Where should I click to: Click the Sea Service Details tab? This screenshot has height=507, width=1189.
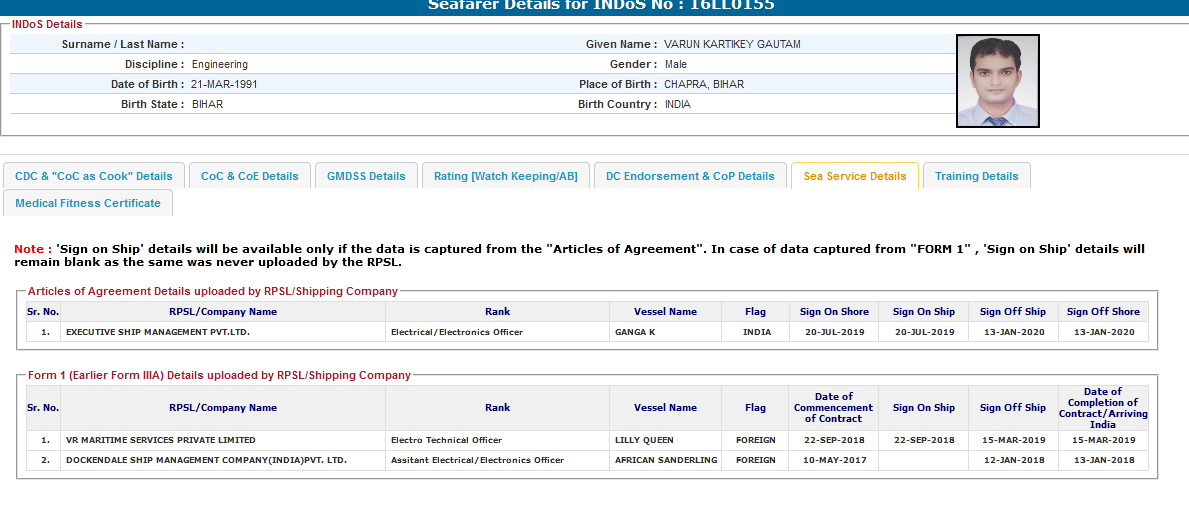[x=854, y=176]
